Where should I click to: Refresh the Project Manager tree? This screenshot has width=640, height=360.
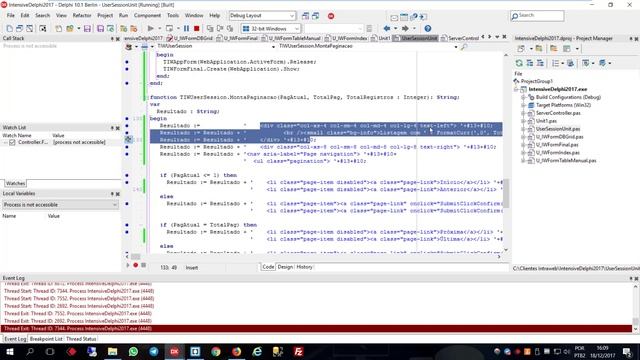coord(519,63)
